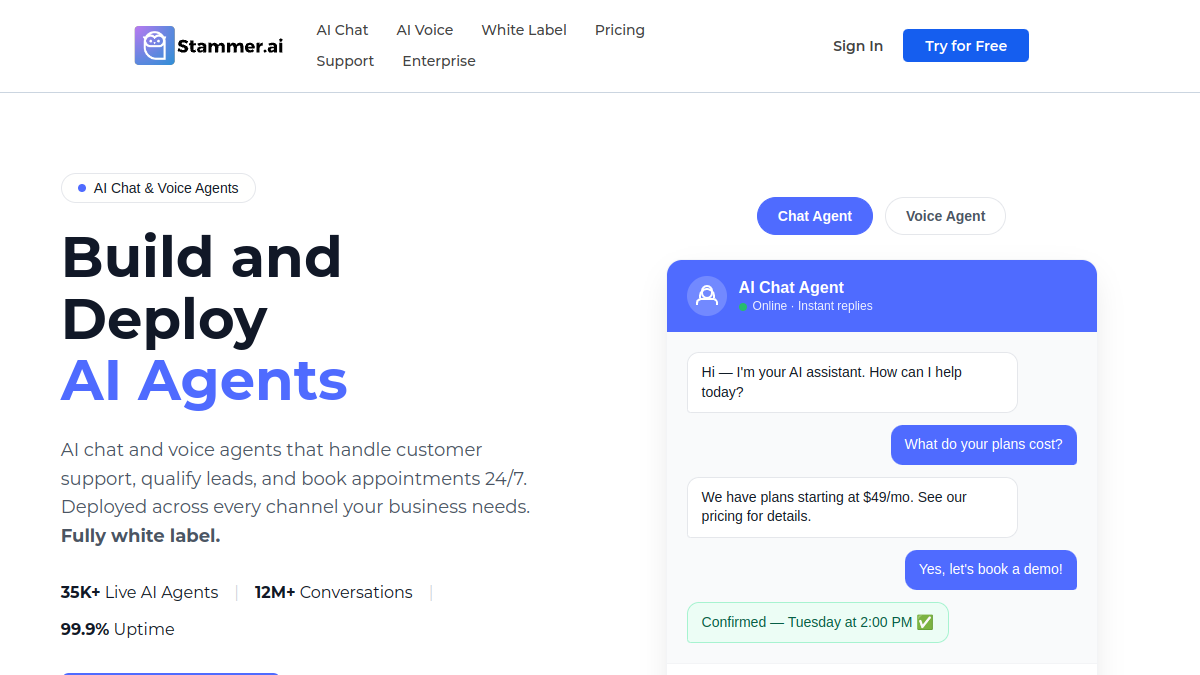
Task: Go to the White Label page
Action: click(524, 30)
